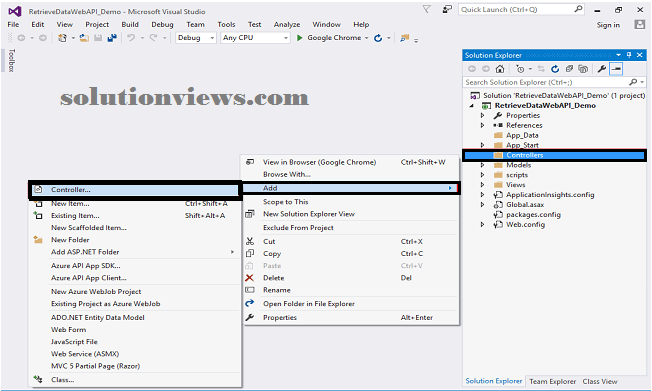This screenshot has height=391, width=652.
Task: Click the notifications flag icon
Action: tap(427, 9)
